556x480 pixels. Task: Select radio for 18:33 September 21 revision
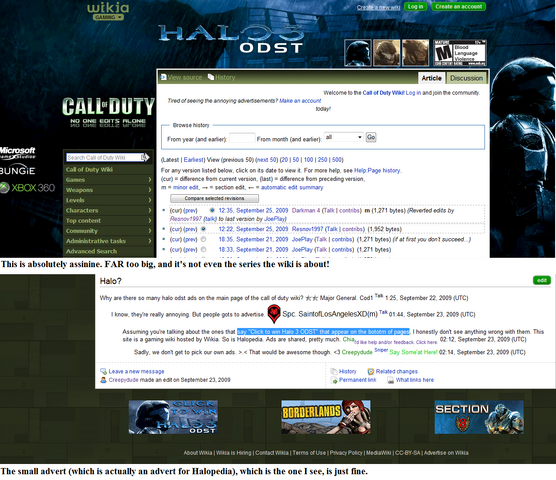click(203, 250)
